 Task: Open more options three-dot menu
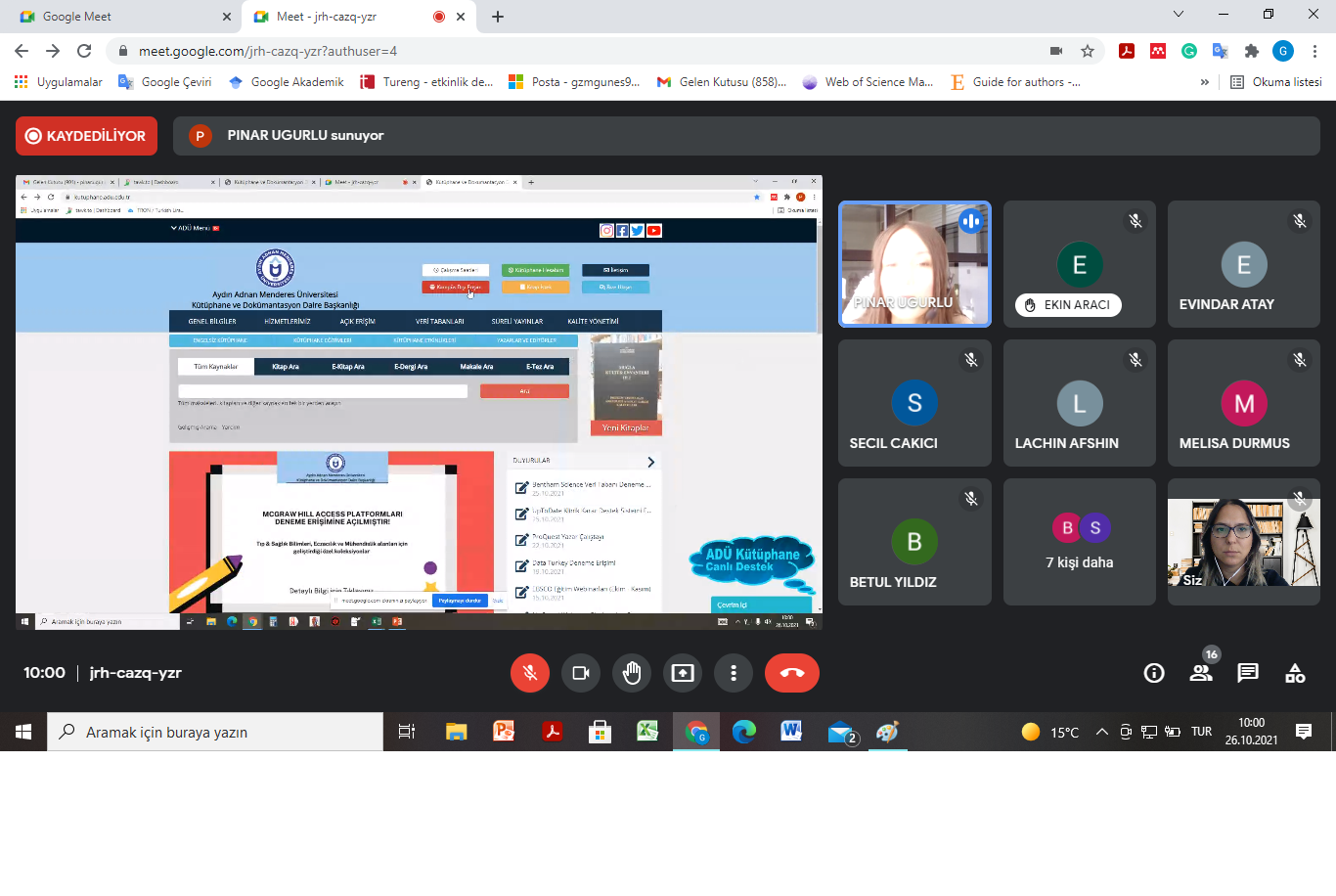(734, 673)
